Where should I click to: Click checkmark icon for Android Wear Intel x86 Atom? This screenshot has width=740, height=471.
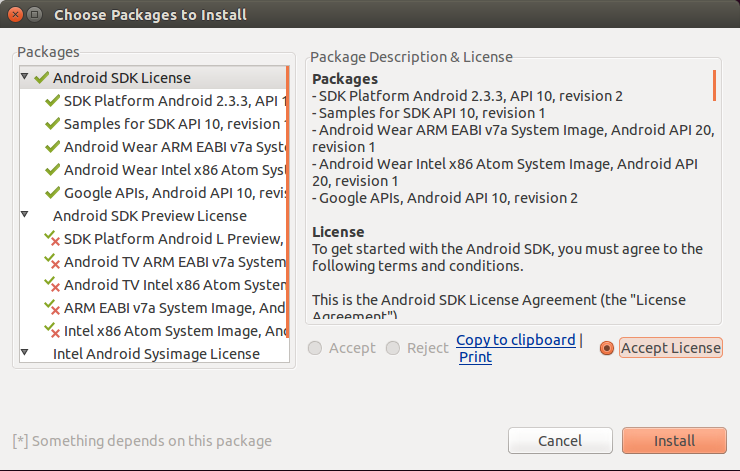click(52, 169)
